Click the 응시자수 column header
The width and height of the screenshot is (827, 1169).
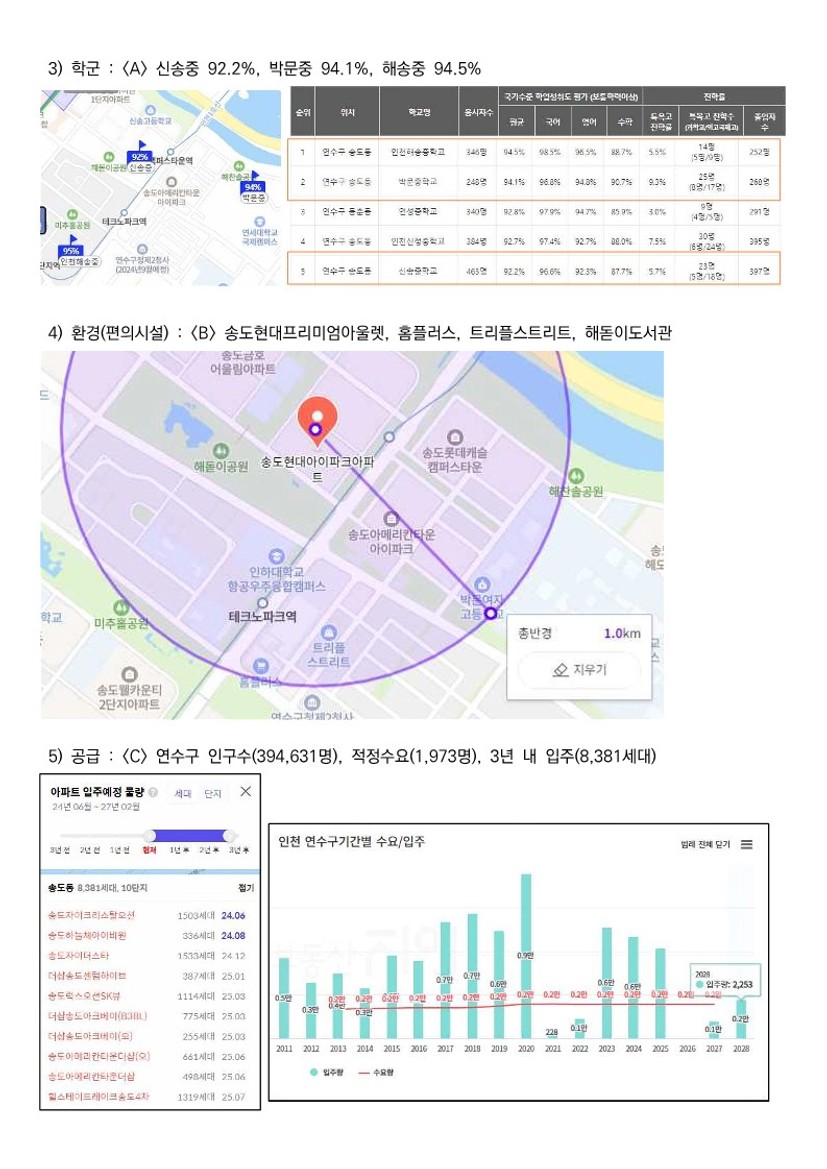click(x=477, y=112)
